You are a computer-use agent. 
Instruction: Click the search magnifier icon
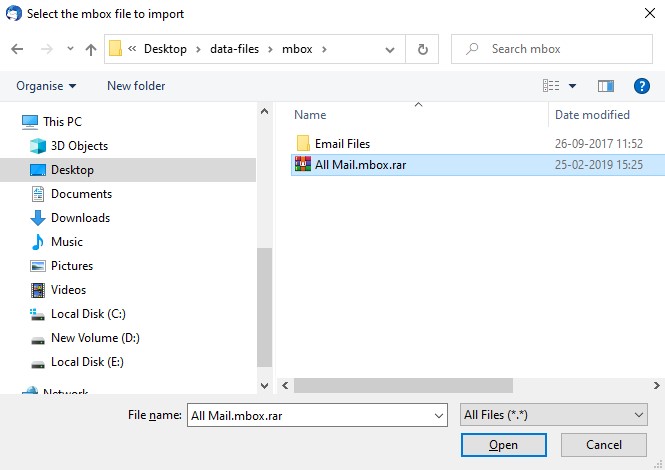click(x=472, y=49)
